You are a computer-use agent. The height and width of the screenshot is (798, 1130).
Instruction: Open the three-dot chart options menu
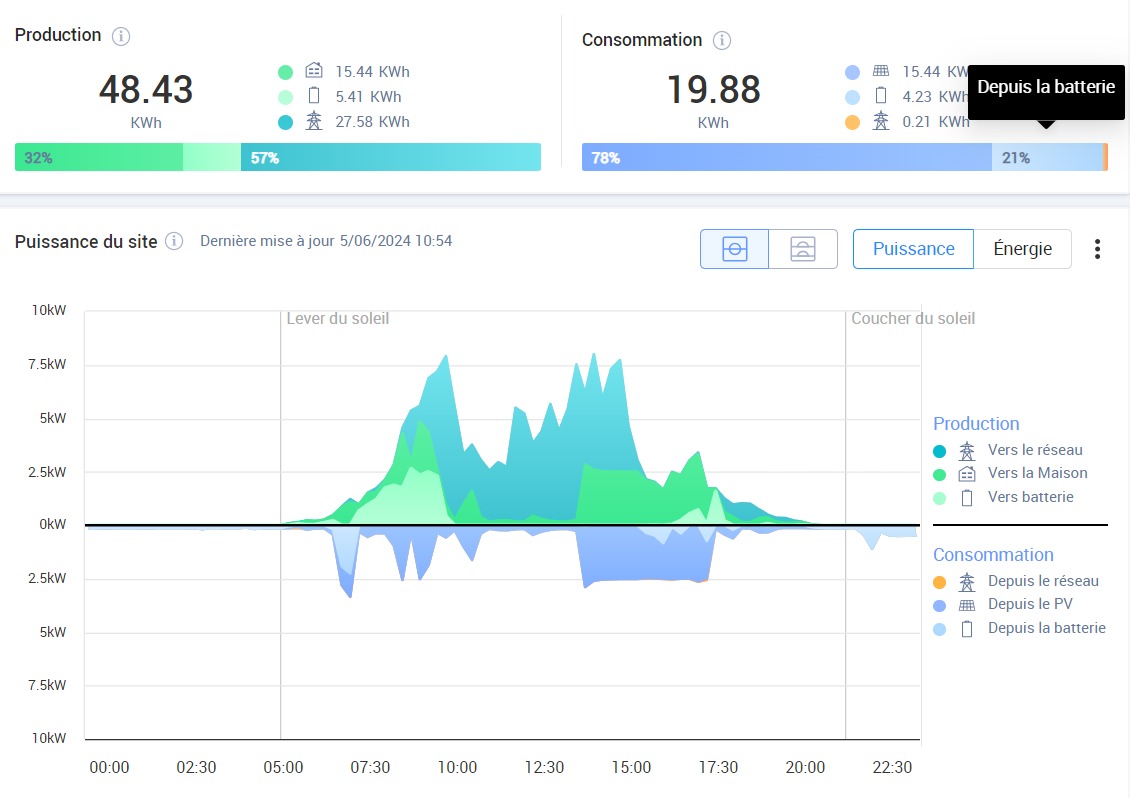tap(1097, 249)
